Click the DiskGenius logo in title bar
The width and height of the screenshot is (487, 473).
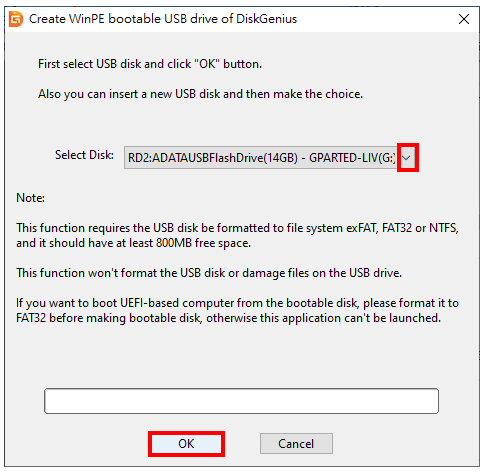(16, 19)
